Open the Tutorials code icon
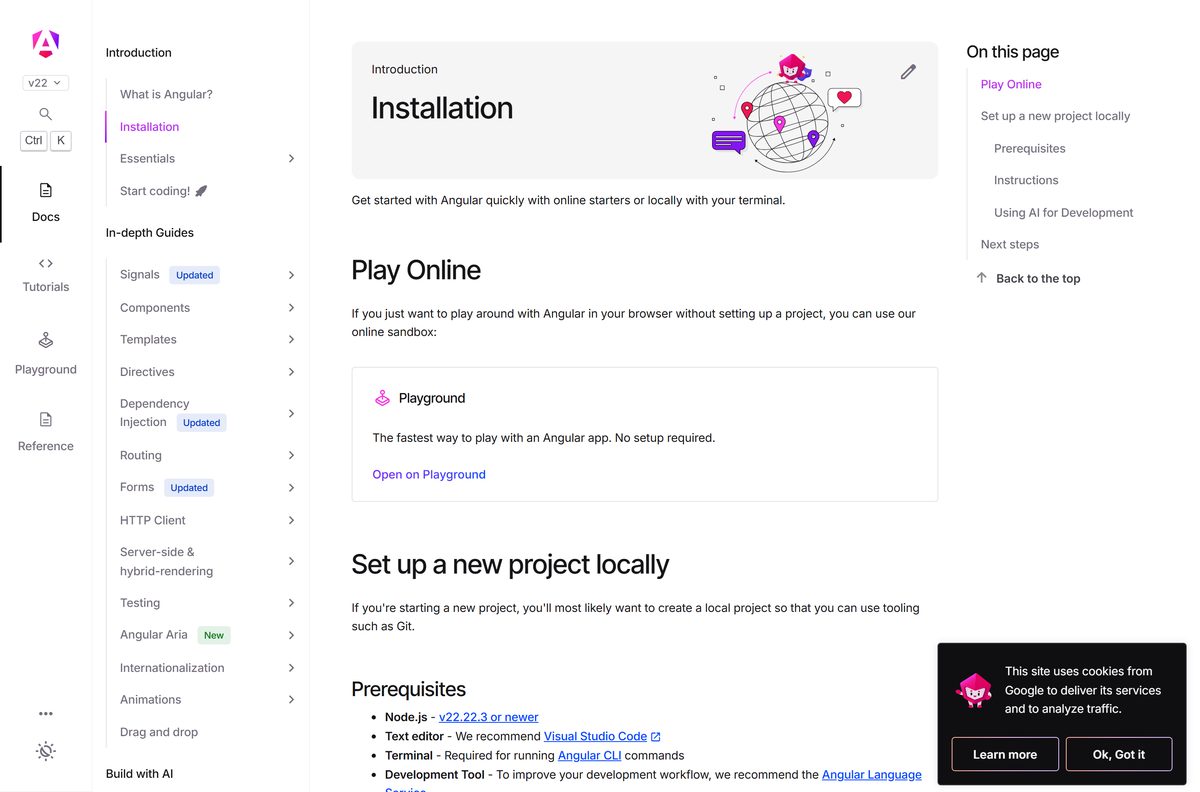The width and height of the screenshot is (1200, 792). click(x=45, y=264)
